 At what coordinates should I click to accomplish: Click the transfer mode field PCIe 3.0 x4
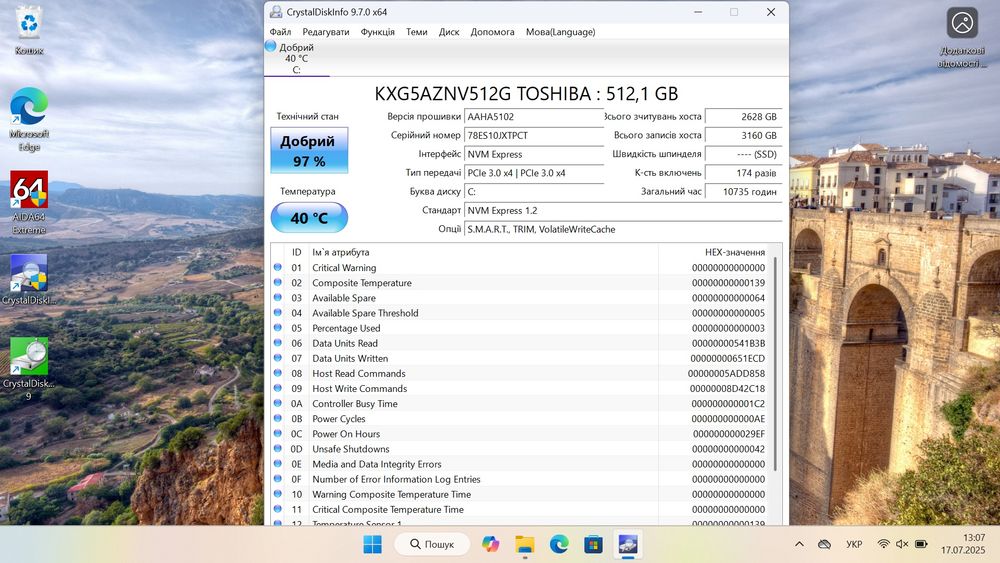[x=534, y=173]
